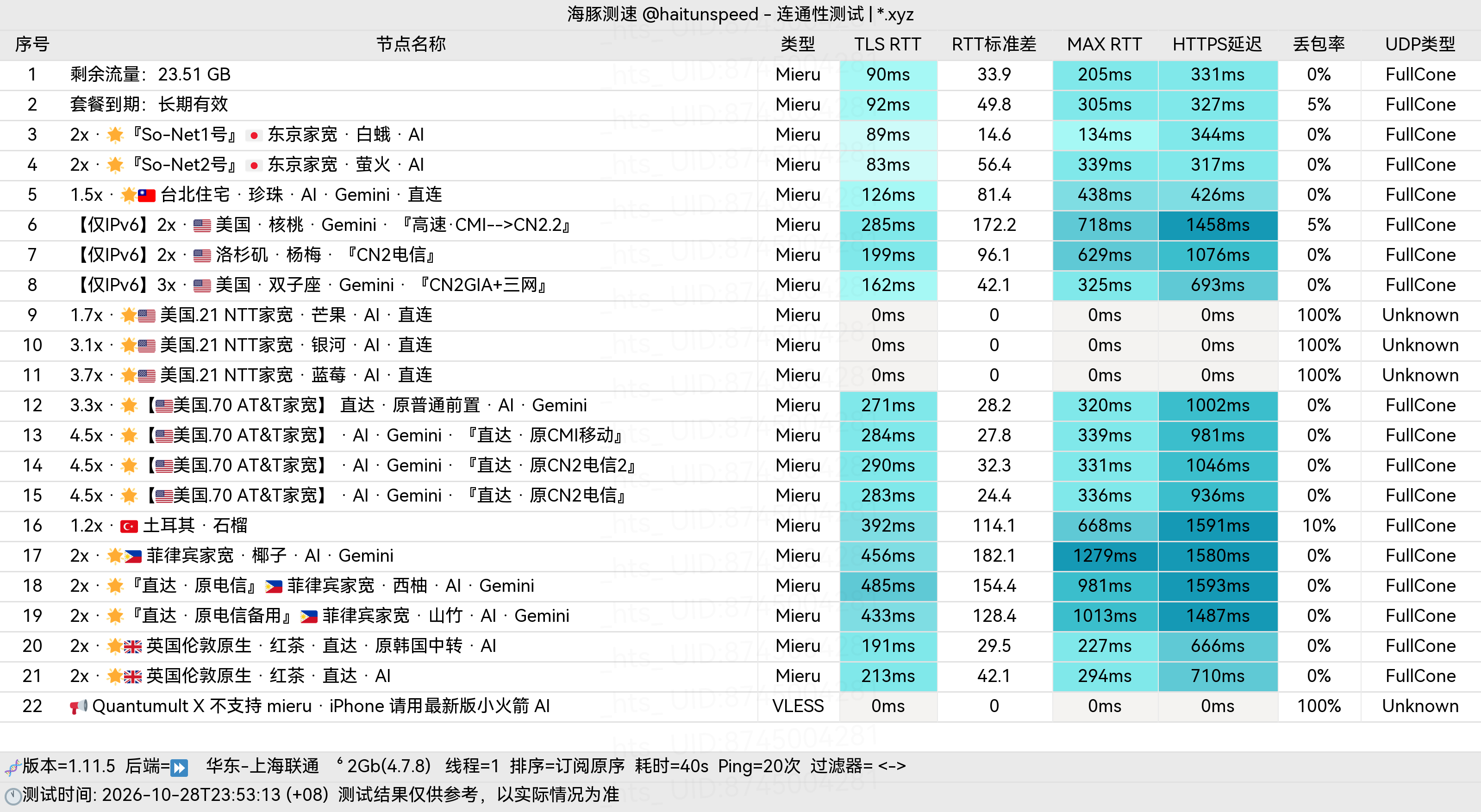Click the title text 海豚测速 @haitunspeed
This screenshot has width=1481, height=812.
tap(663, 14)
